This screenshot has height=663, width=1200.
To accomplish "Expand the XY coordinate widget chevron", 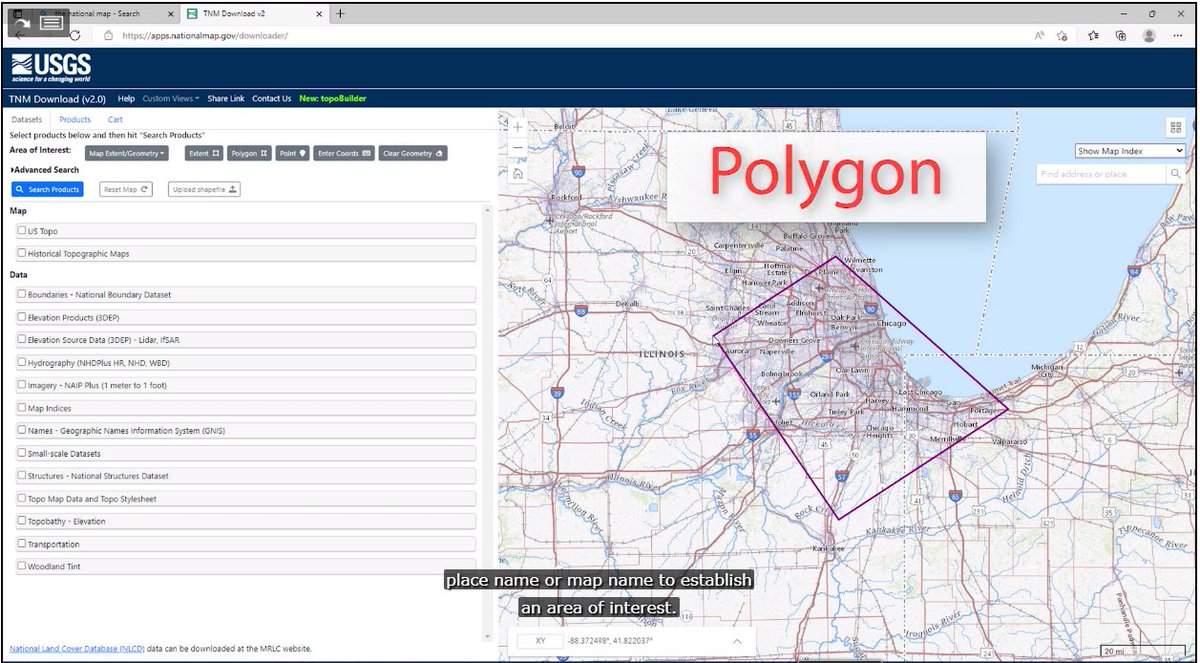I will coord(737,641).
